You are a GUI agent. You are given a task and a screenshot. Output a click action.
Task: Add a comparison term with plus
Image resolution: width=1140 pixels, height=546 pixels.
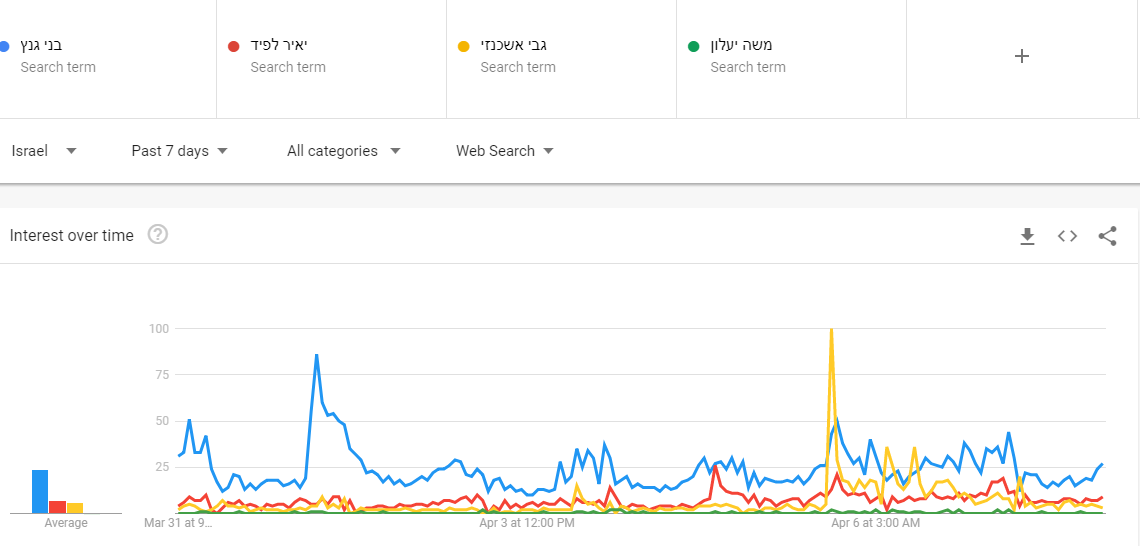tap(1022, 57)
